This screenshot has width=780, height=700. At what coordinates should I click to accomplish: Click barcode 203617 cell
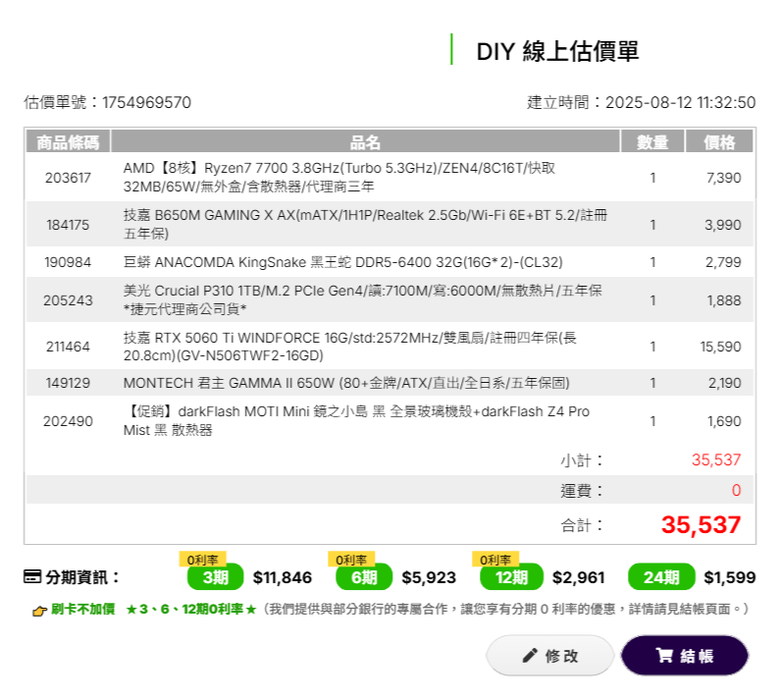point(68,178)
